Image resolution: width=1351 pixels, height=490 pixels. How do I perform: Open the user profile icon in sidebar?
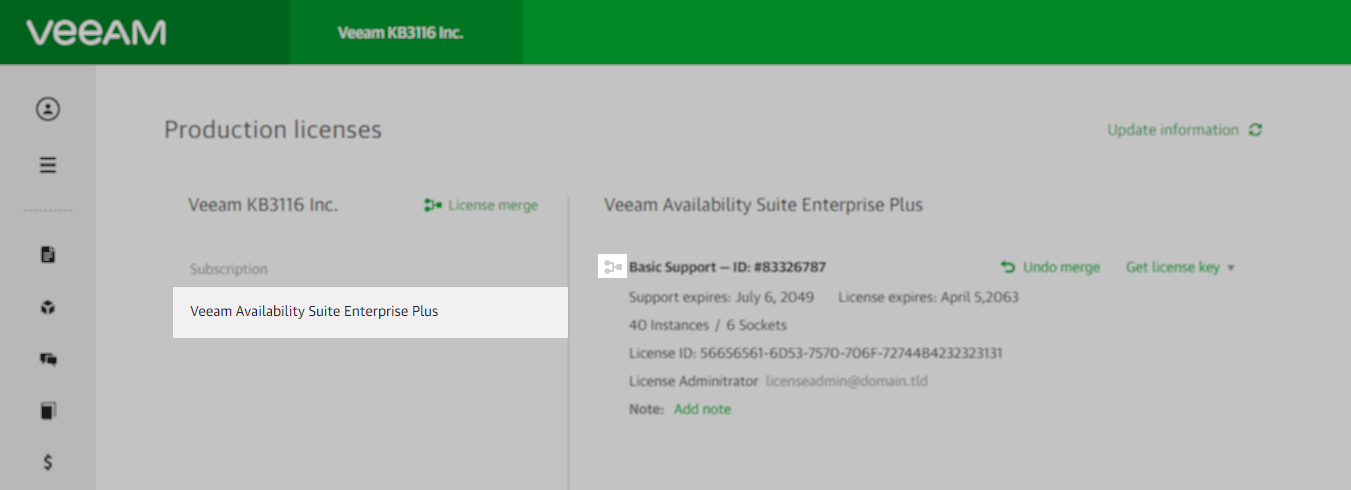(x=48, y=109)
